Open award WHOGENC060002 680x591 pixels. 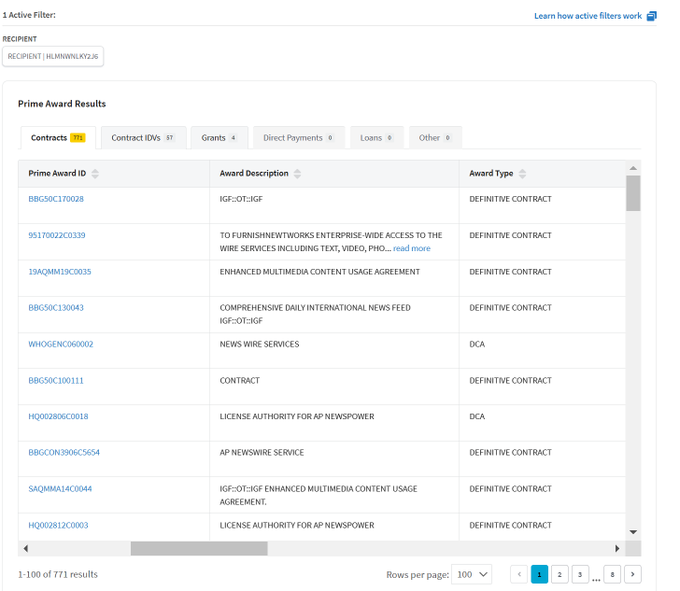coord(61,344)
